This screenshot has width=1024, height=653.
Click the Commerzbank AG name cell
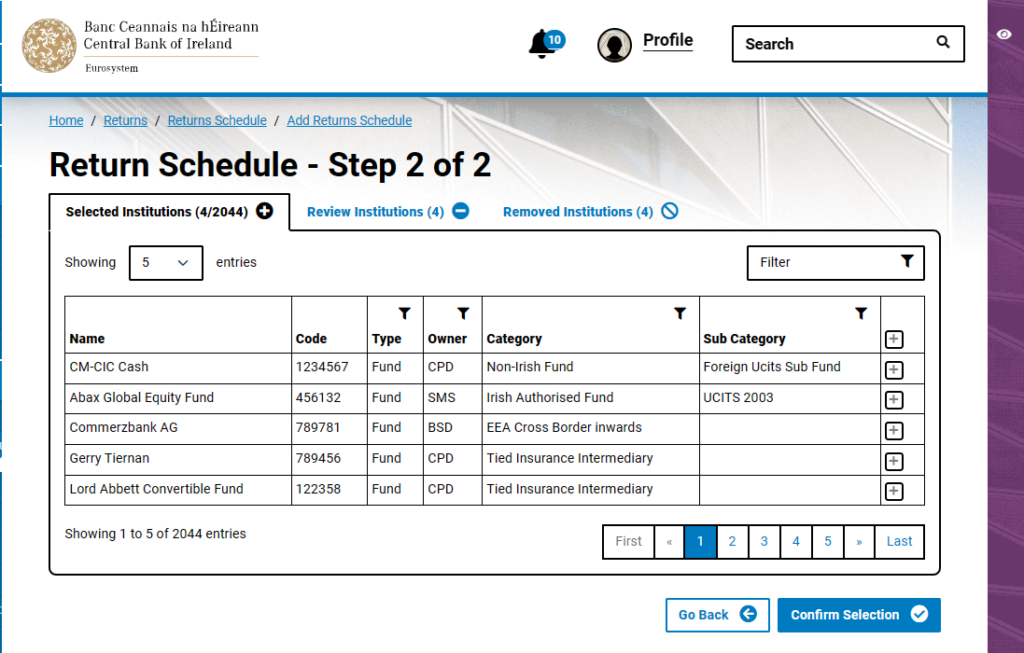178,428
